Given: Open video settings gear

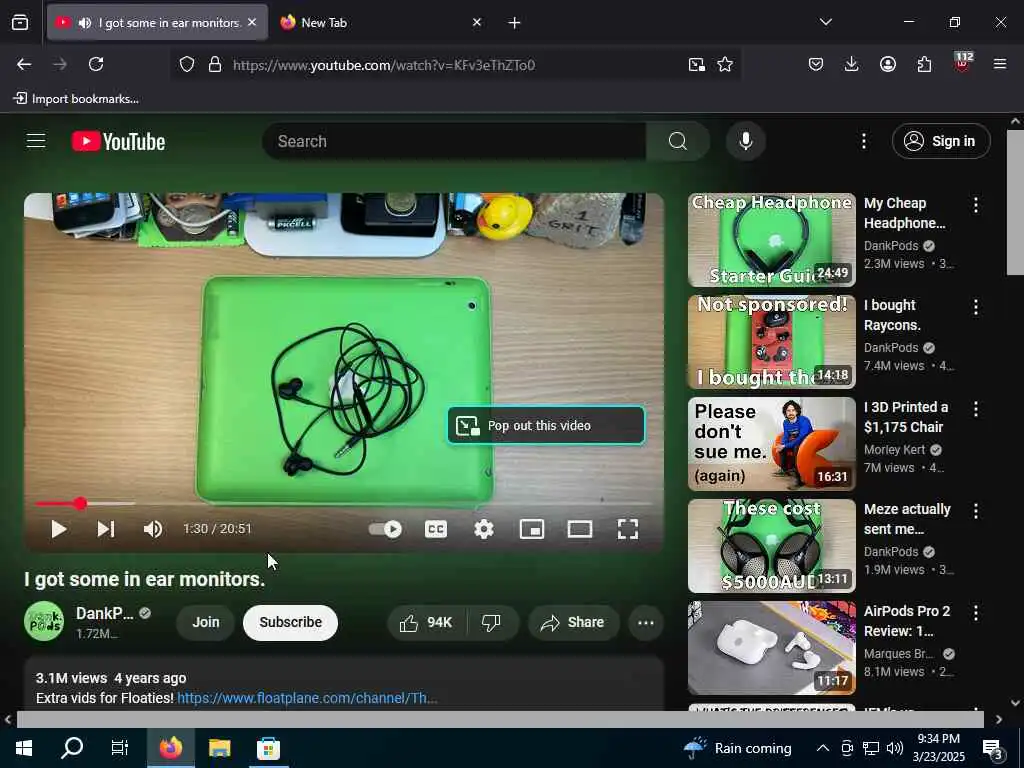Looking at the screenshot, I should click(484, 529).
